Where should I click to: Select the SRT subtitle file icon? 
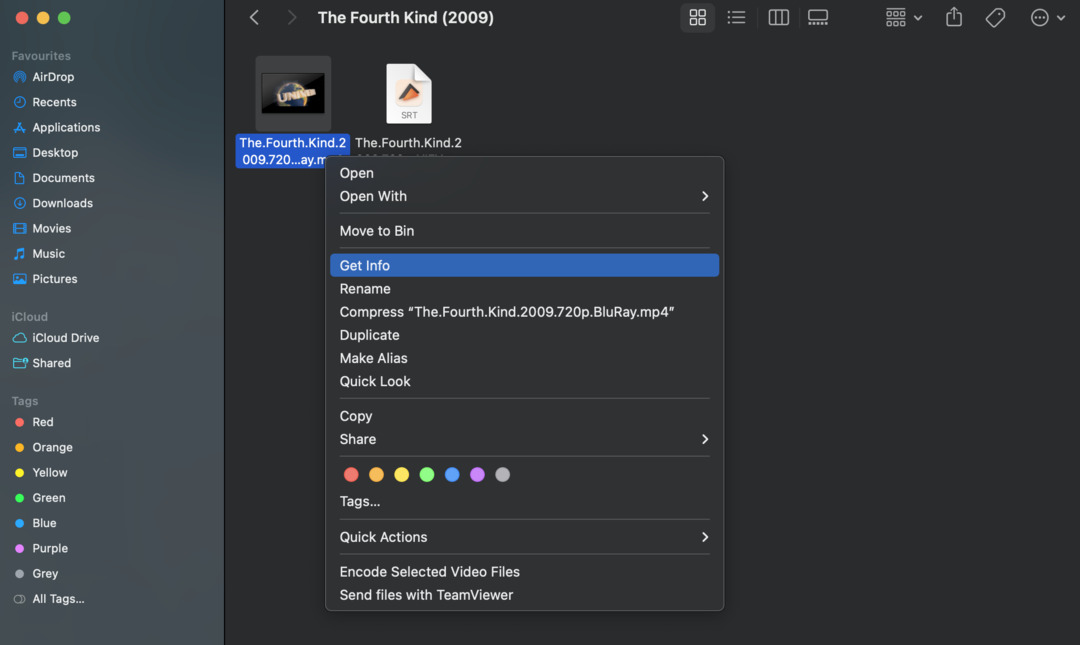tap(409, 94)
